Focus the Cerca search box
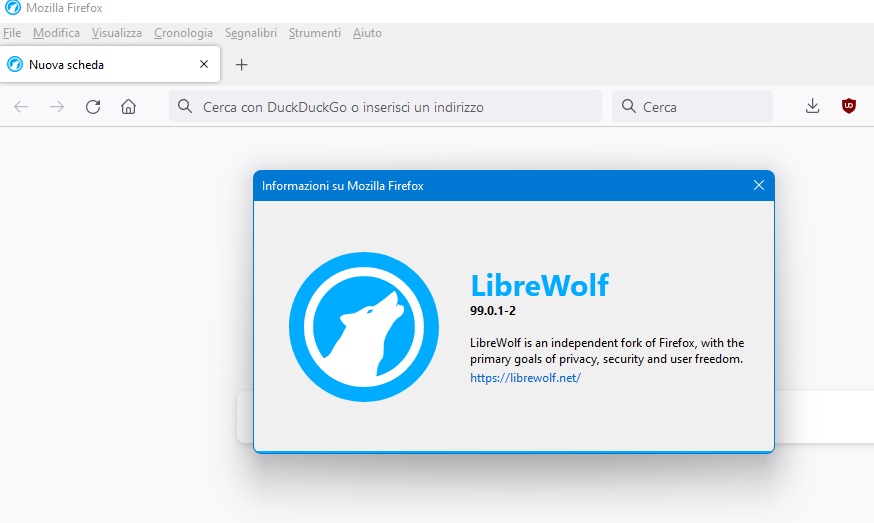 point(692,106)
